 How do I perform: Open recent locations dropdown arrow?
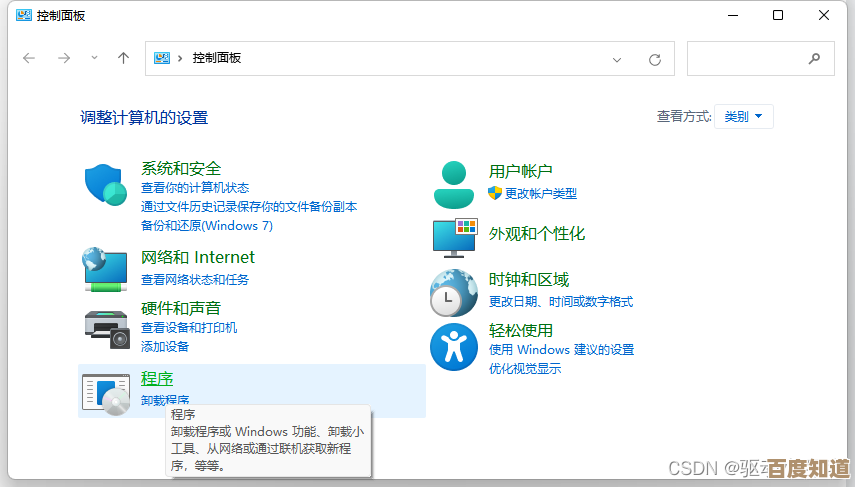[94, 58]
